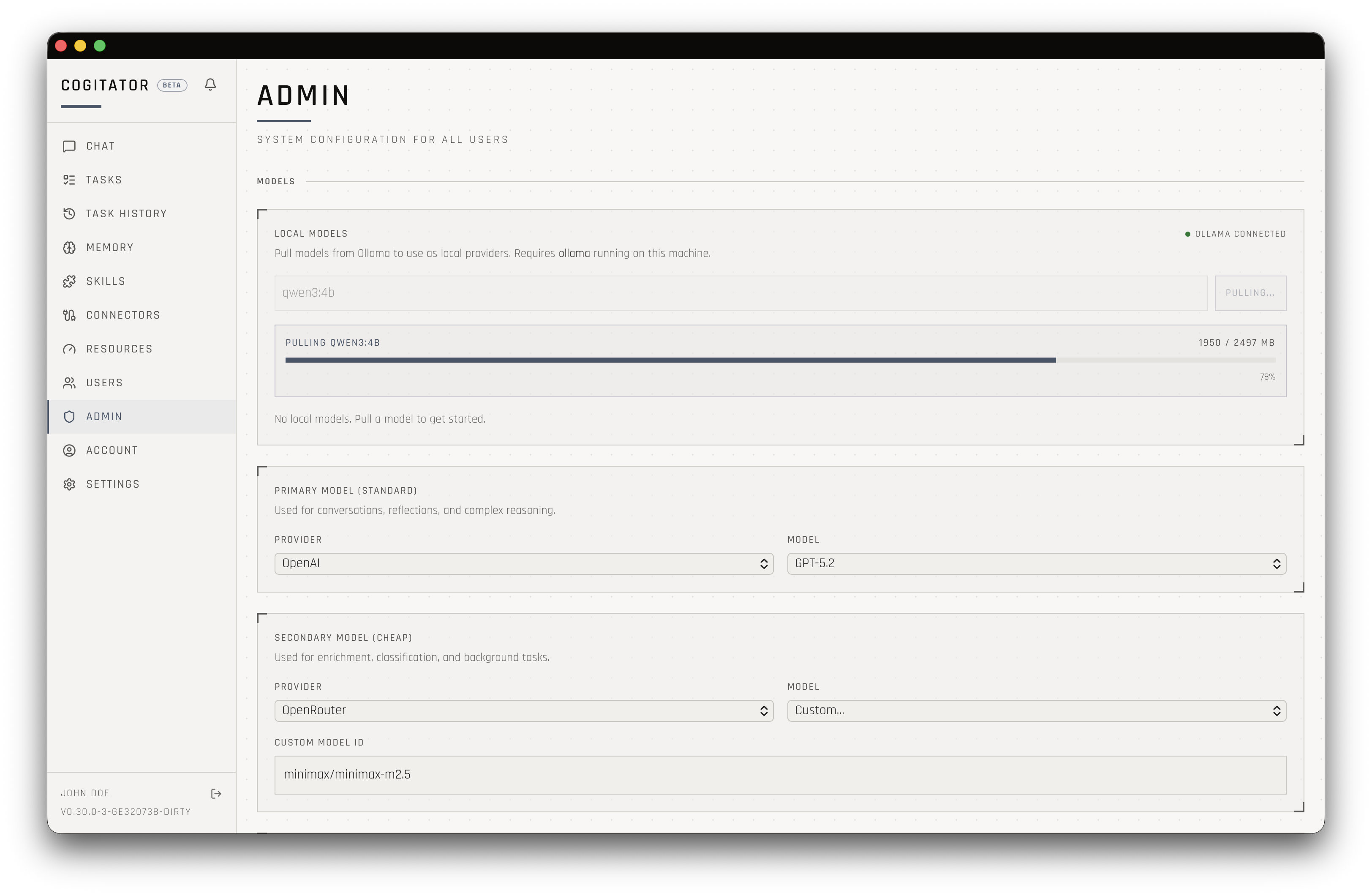Click the version string V0.30.0-3-GE320738-DIRTY
The image size is (1372, 896).
pos(126,812)
